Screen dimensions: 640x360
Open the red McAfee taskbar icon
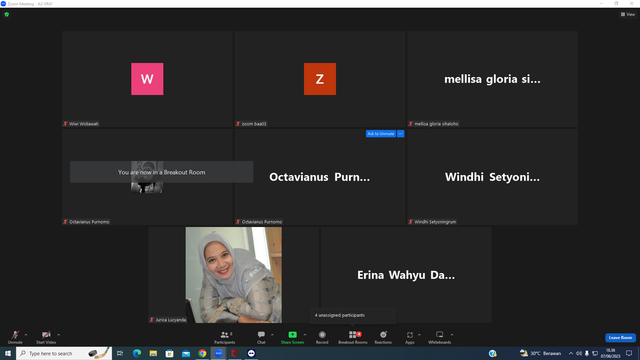(x=235, y=353)
